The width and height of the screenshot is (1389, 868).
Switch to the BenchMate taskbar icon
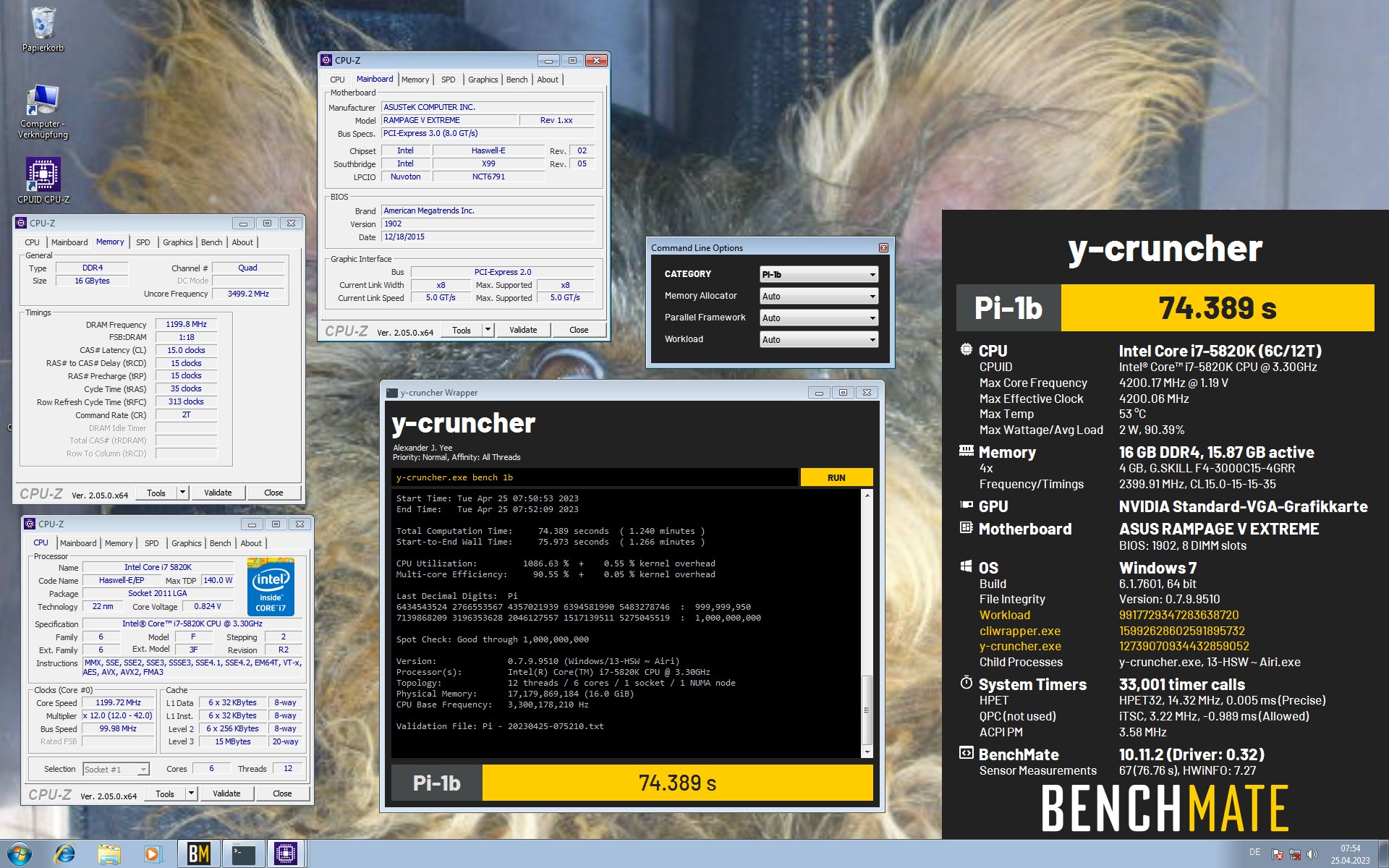[x=198, y=854]
